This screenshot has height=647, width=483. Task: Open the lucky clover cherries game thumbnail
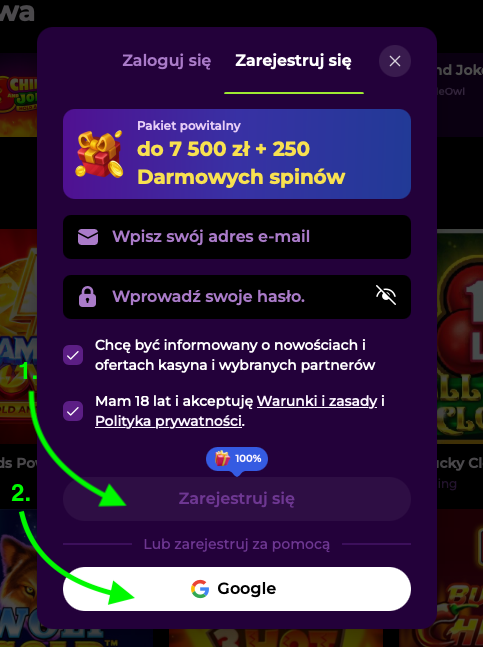[460, 336]
